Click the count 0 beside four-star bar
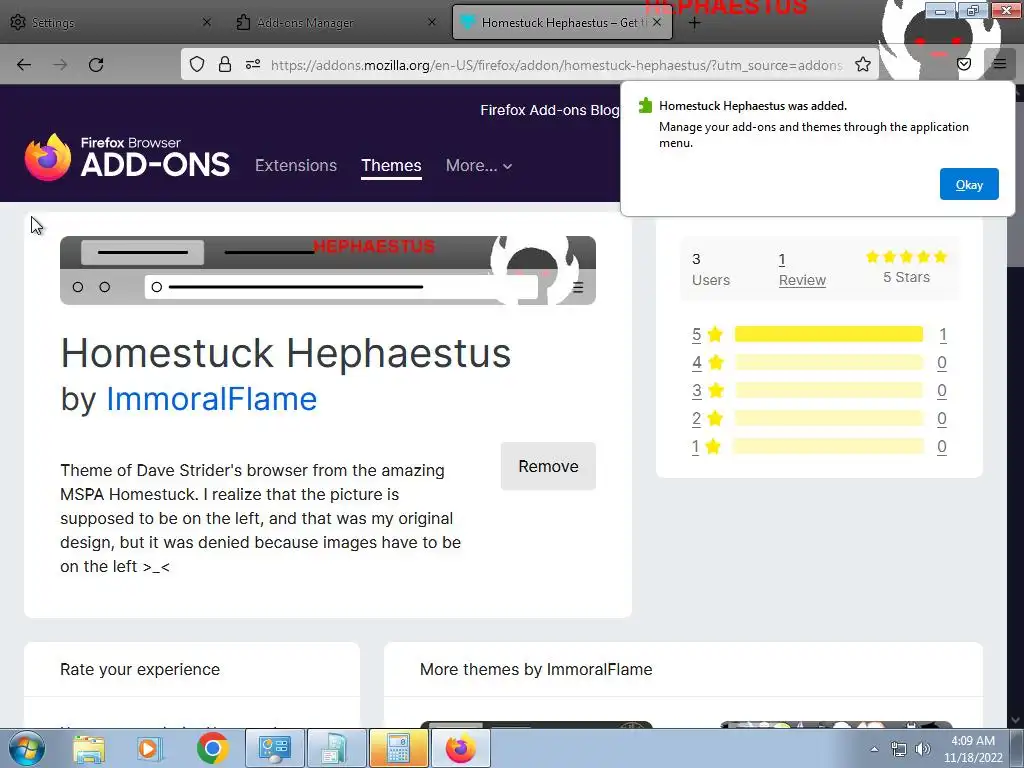 pyautogui.click(x=942, y=362)
